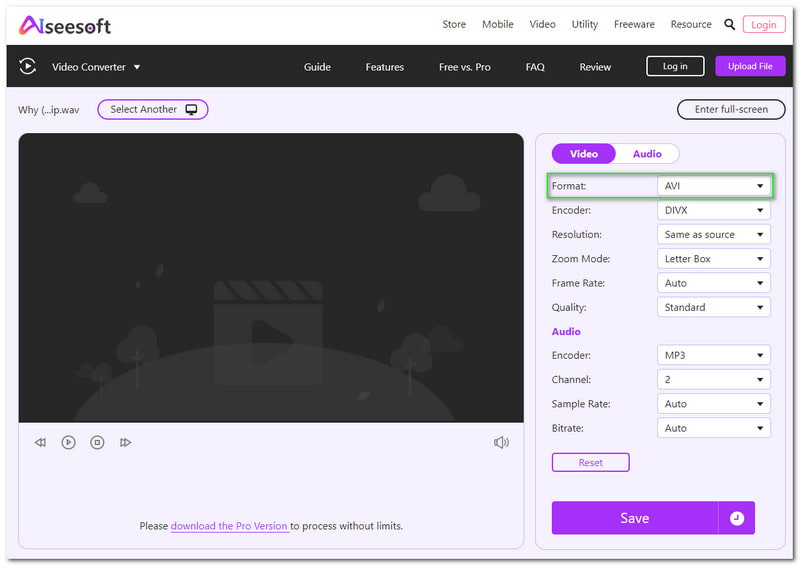The width and height of the screenshot is (800, 566).
Task: Expand the Zoom Mode Letter Box dropdown
Action: [x=713, y=259]
